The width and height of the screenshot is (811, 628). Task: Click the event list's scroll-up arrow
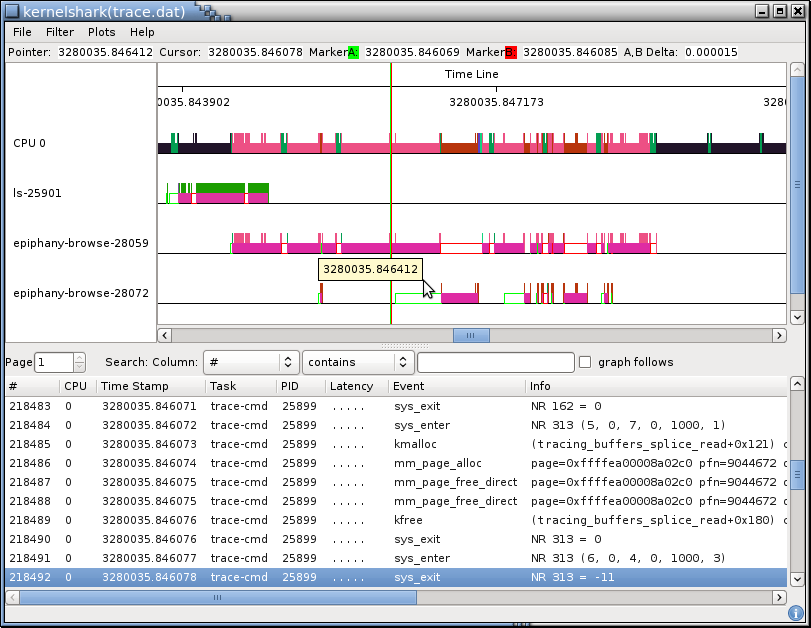click(x=797, y=384)
